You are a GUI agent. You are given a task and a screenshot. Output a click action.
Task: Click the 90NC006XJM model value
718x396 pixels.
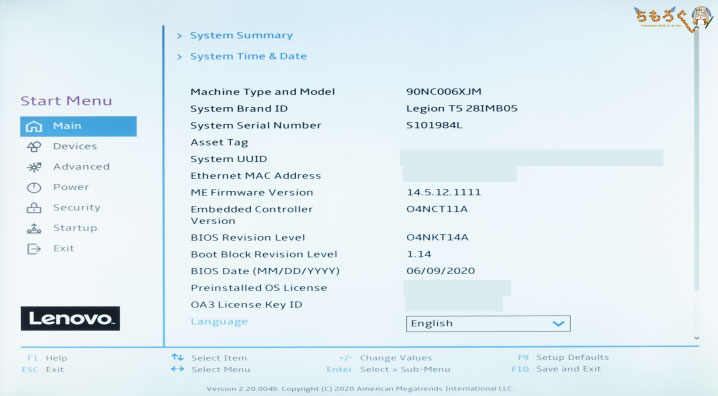444,92
